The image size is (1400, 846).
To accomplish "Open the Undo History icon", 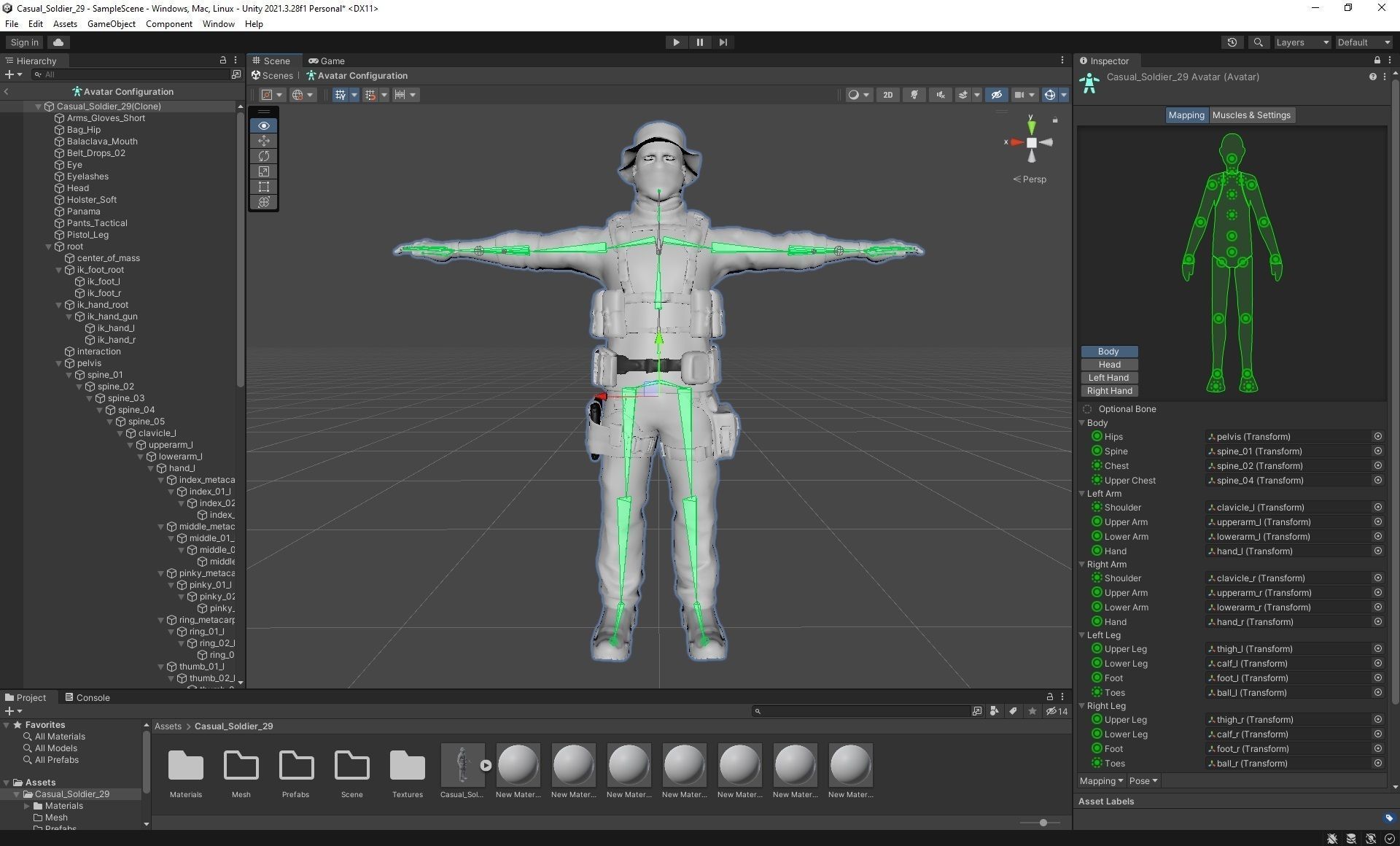I will 1232,42.
